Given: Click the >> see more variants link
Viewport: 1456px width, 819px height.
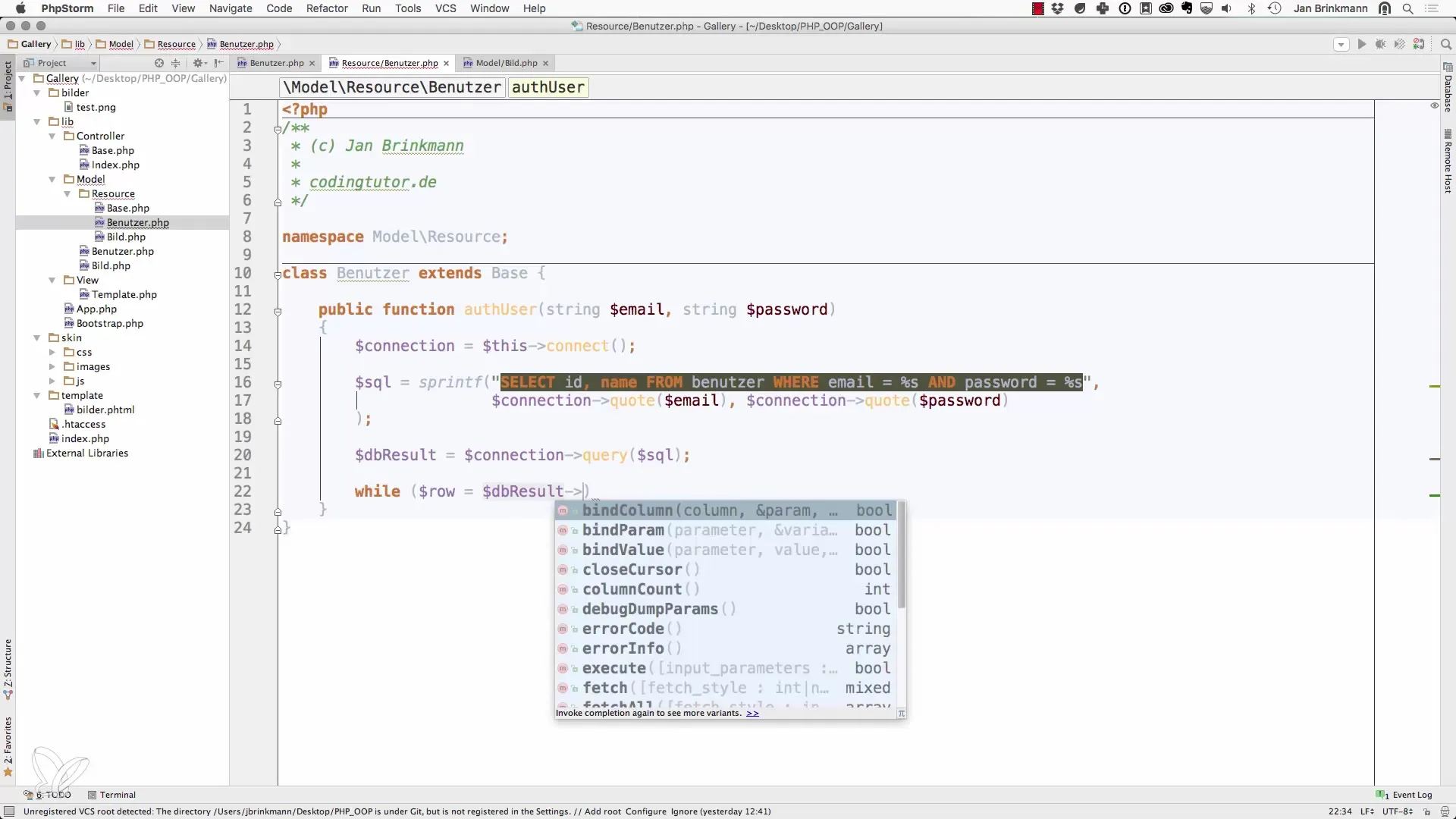Looking at the screenshot, I should [x=752, y=713].
